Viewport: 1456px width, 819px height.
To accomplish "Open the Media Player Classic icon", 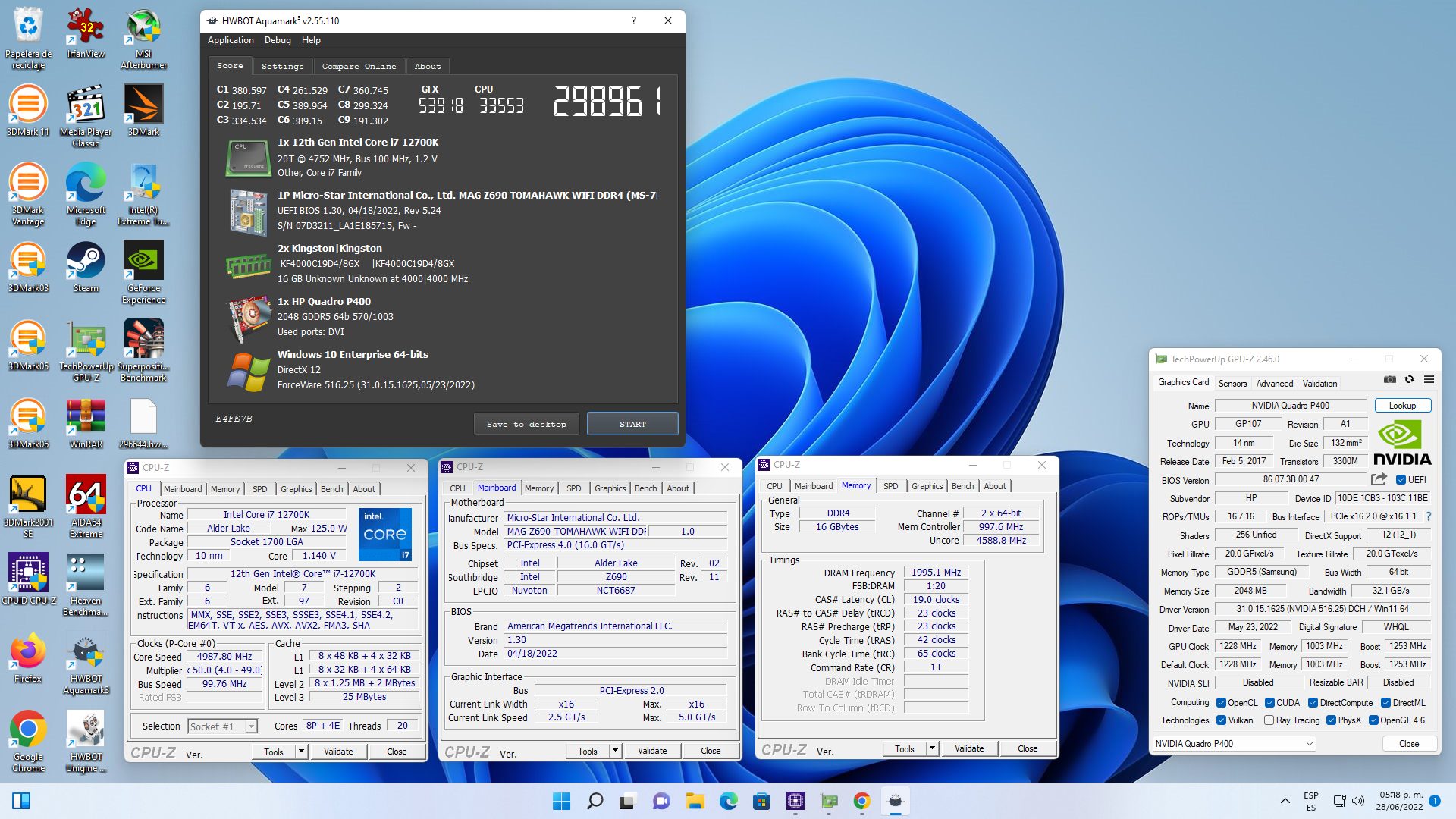I will point(86,117).
